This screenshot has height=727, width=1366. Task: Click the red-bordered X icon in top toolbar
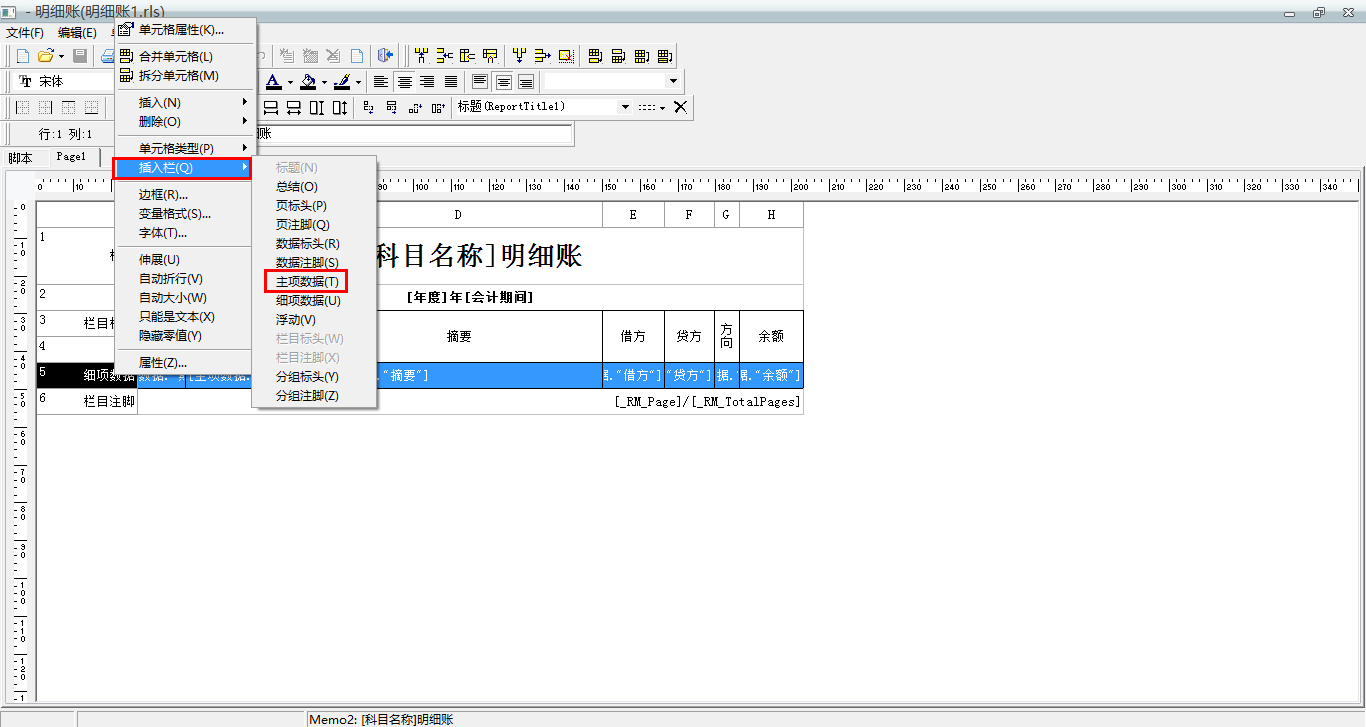click(x=567, y=56)
